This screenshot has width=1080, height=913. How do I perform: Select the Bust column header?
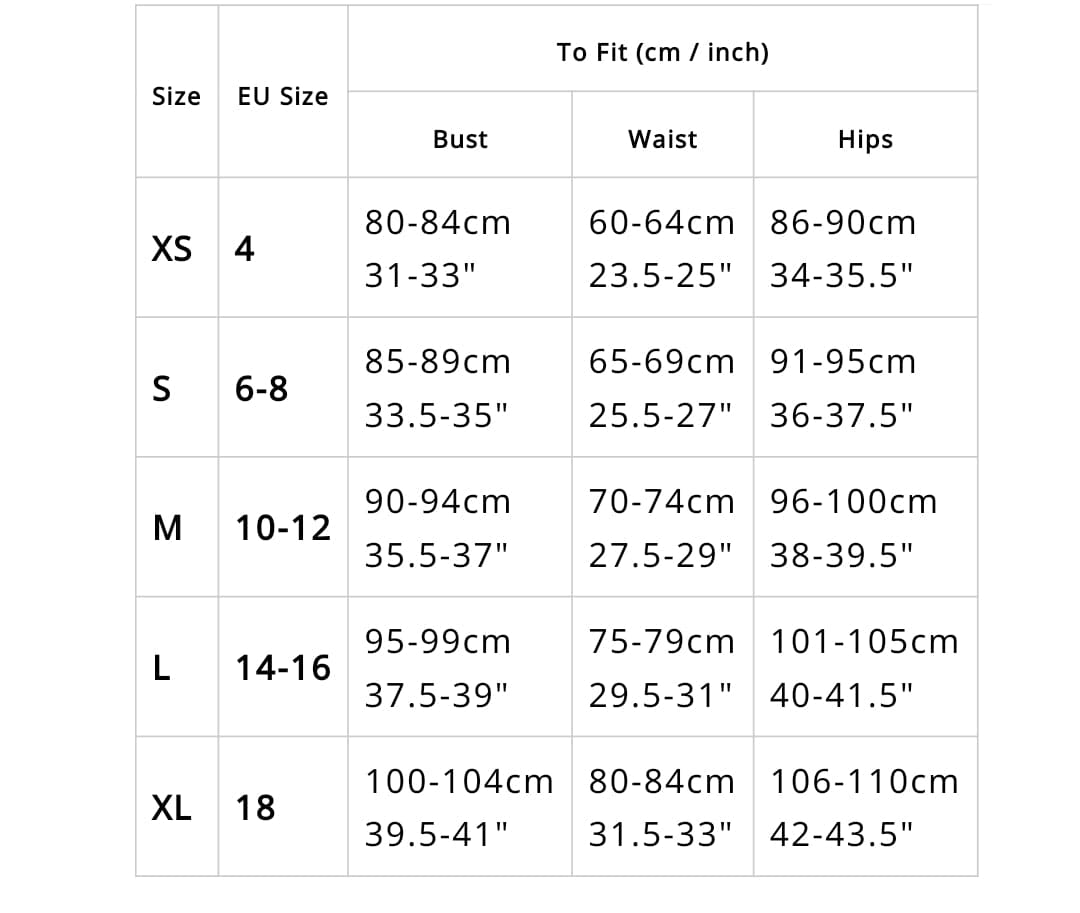click(460, 139)
